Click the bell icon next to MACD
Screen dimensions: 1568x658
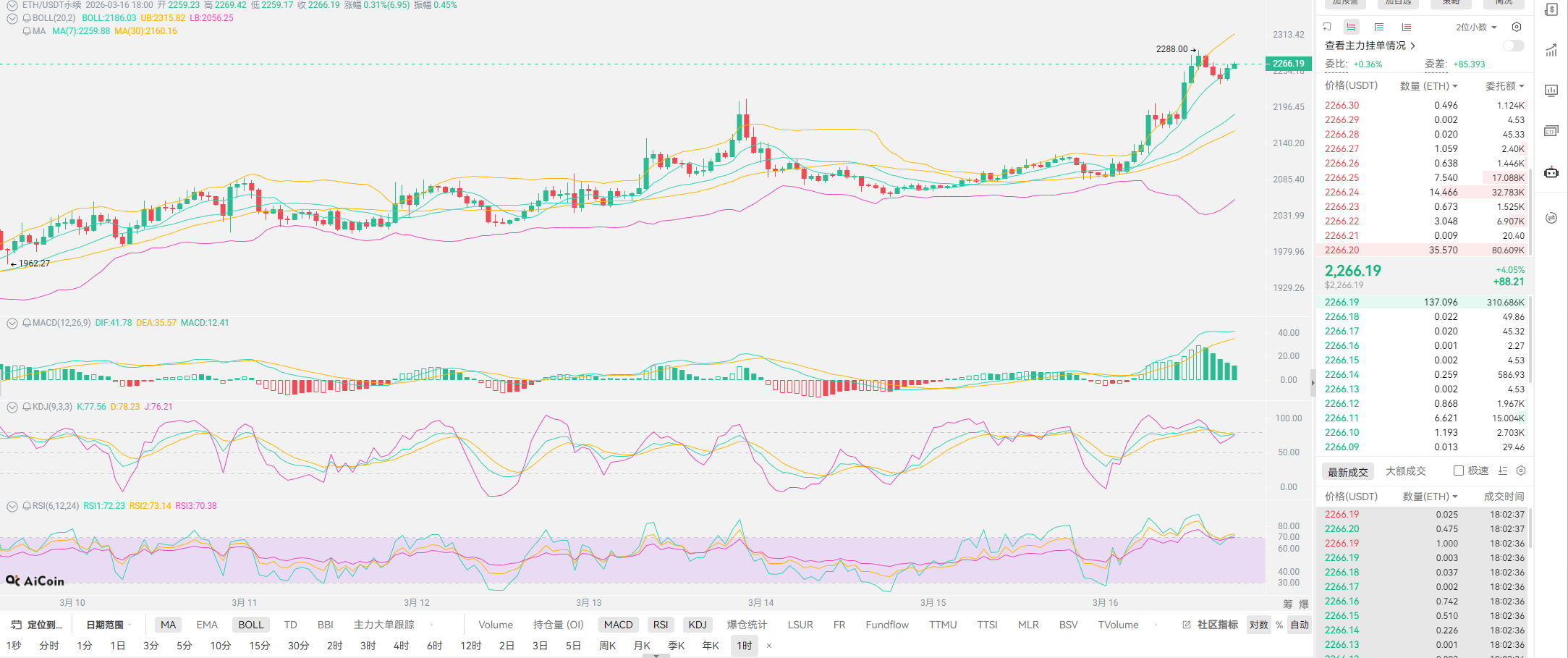coord(27,323)
